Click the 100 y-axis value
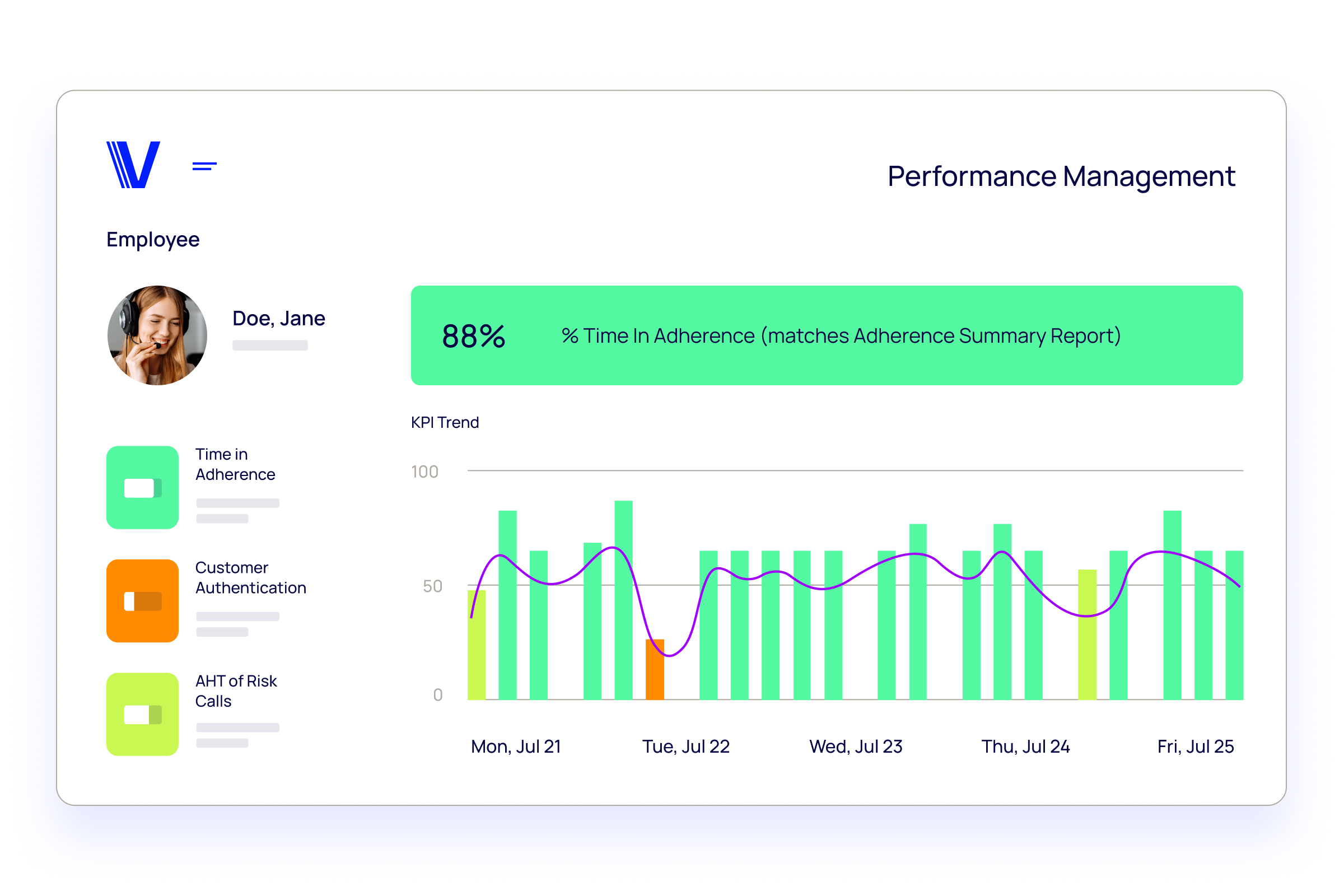This screenshot has height=896, width=1344. point(424,472)
